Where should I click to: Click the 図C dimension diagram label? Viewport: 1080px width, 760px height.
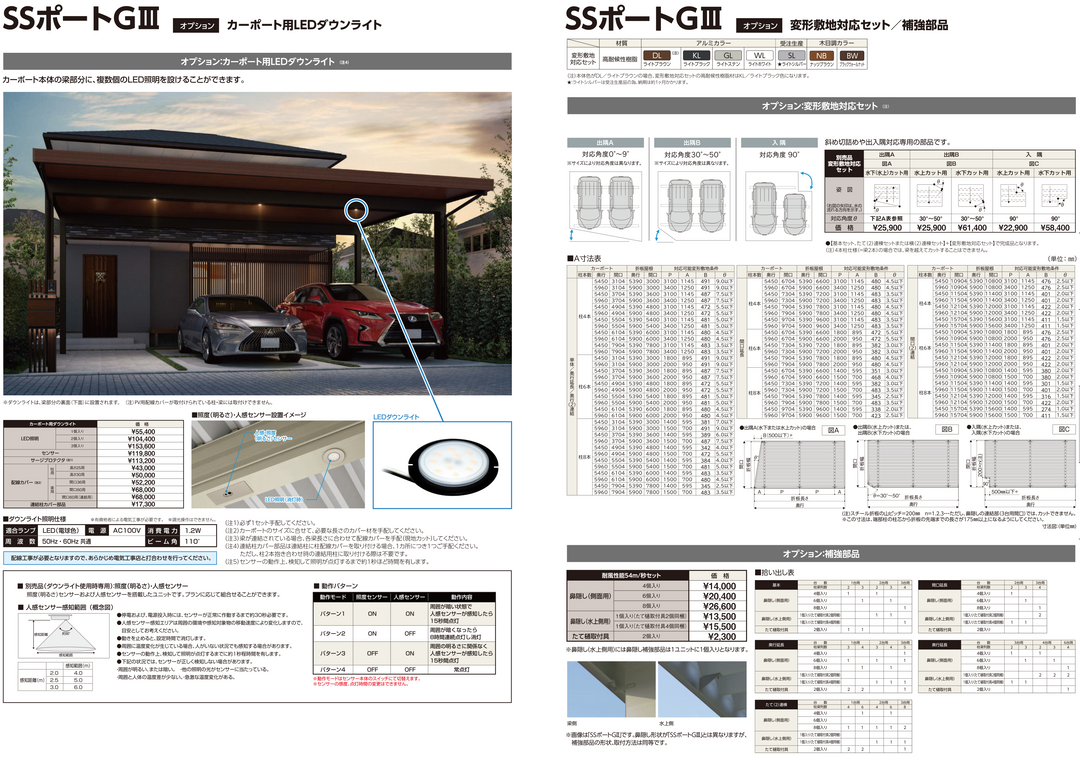(1064, 429)
